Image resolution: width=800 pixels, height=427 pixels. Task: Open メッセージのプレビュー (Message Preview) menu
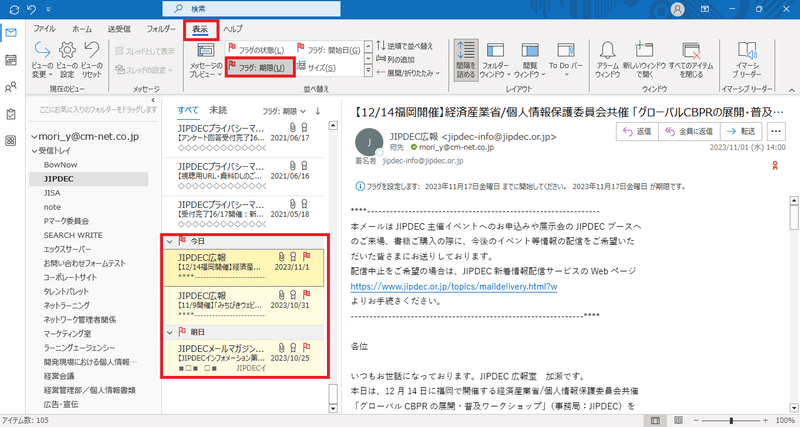point(206,60)
